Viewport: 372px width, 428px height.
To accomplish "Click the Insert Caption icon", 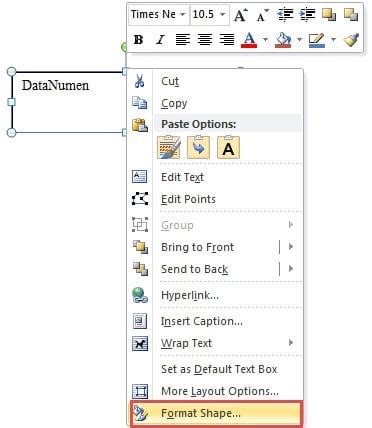I will [140, 321].
